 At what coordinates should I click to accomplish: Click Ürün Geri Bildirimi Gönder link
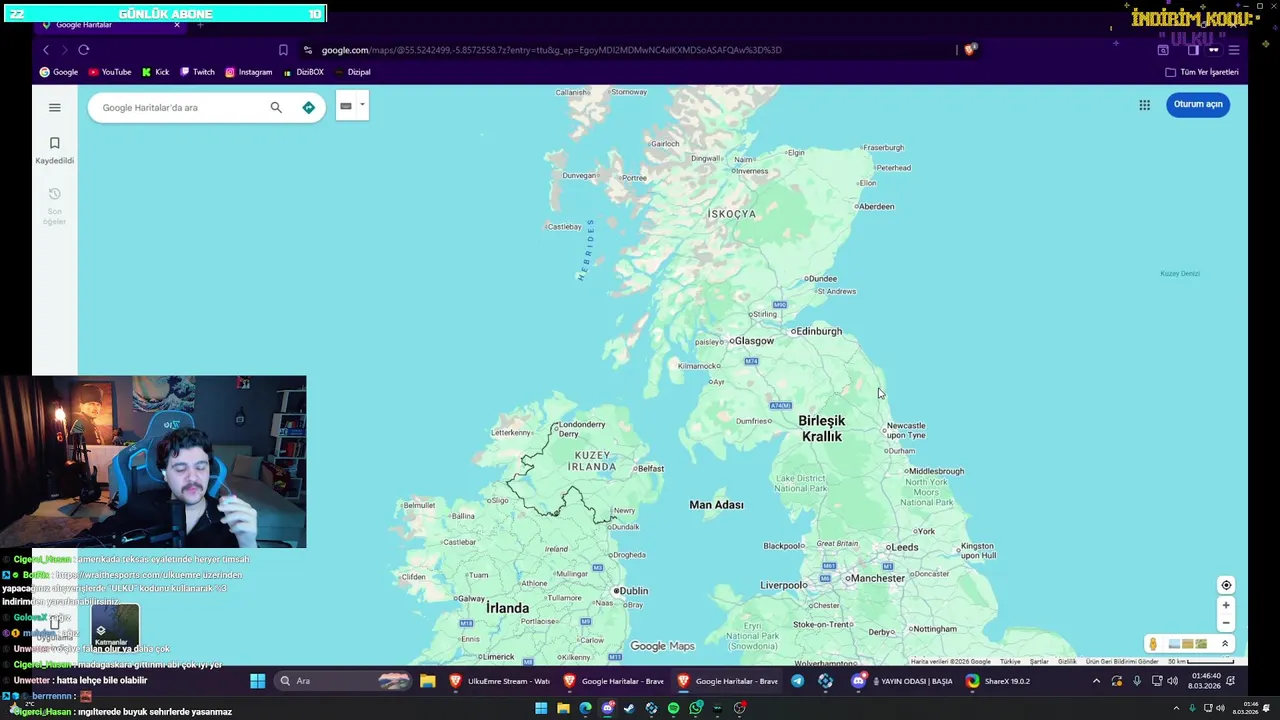coord(1122,661)
